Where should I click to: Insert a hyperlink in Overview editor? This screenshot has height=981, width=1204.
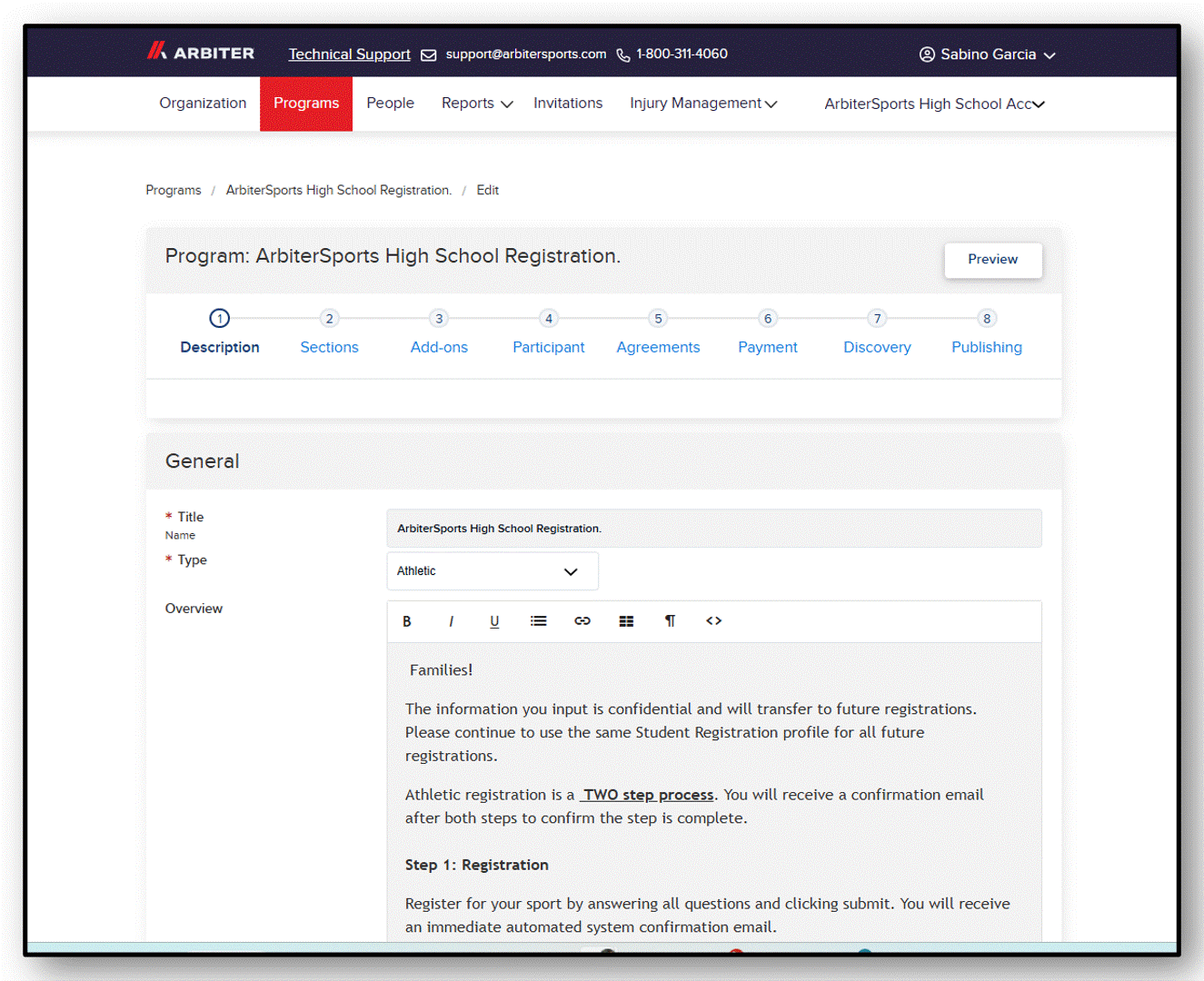tap(582, 621)
